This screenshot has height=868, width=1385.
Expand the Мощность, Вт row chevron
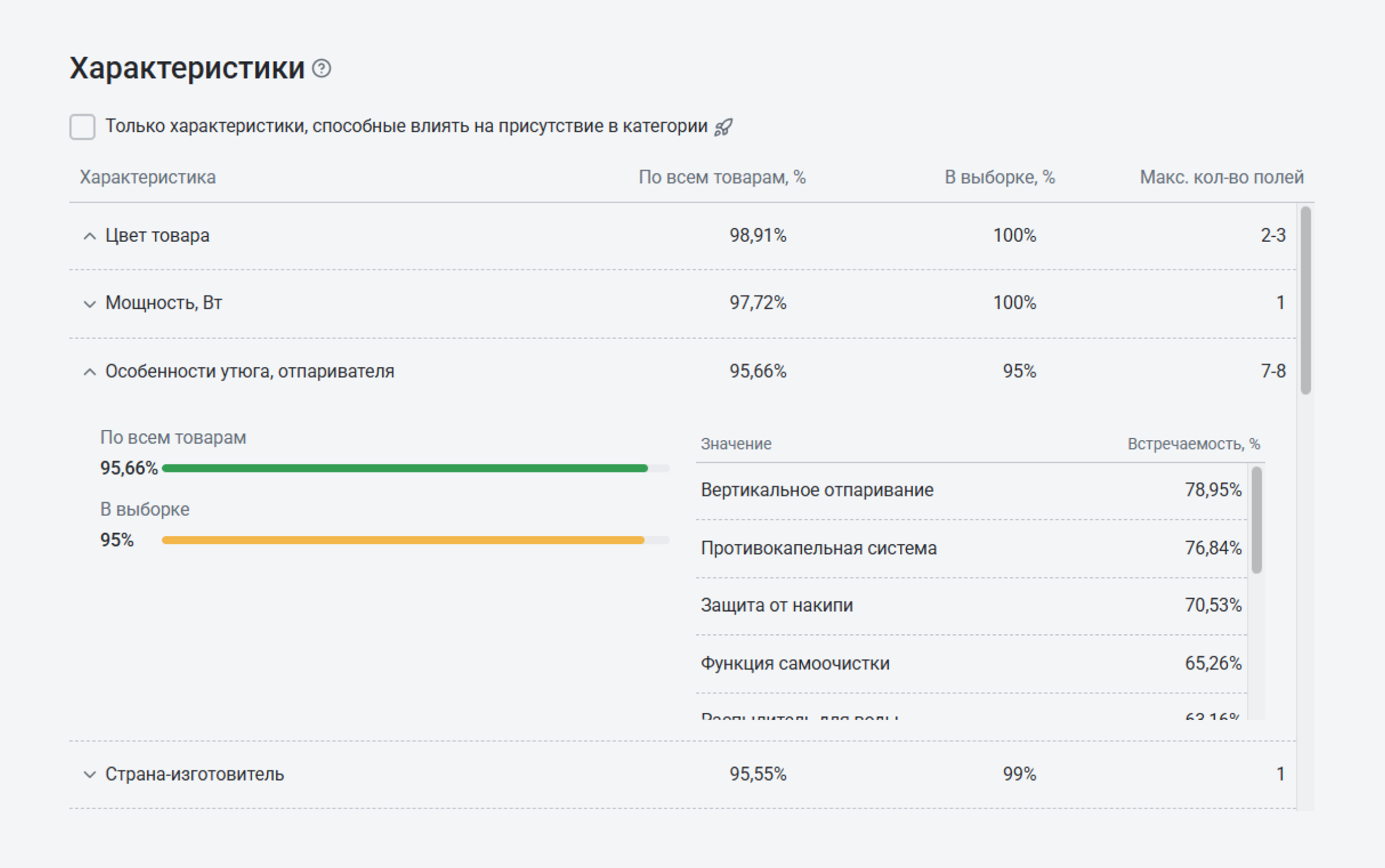[x=90, y=304]
